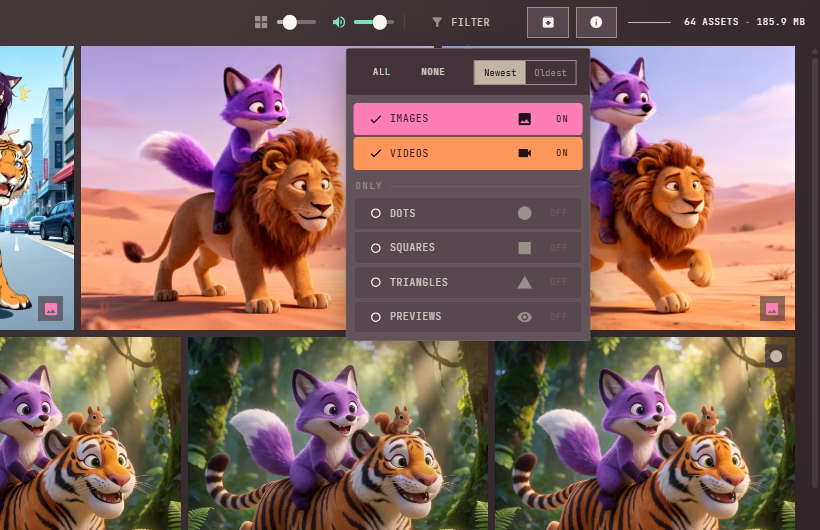
Task: Click the archive download button
Action: [x=548, y=22]
